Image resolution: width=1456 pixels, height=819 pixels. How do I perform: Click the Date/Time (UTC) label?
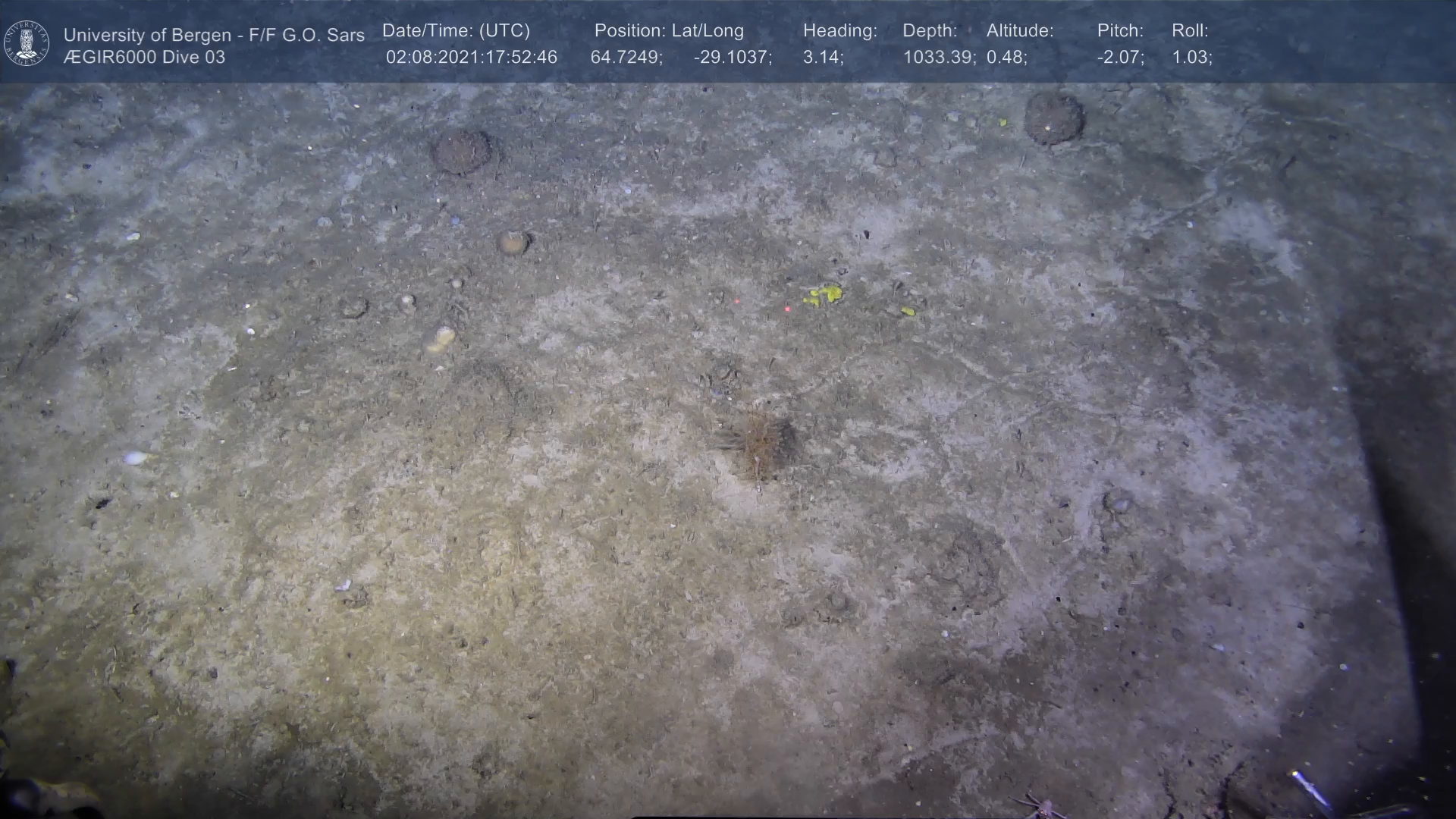pos(456,31)
